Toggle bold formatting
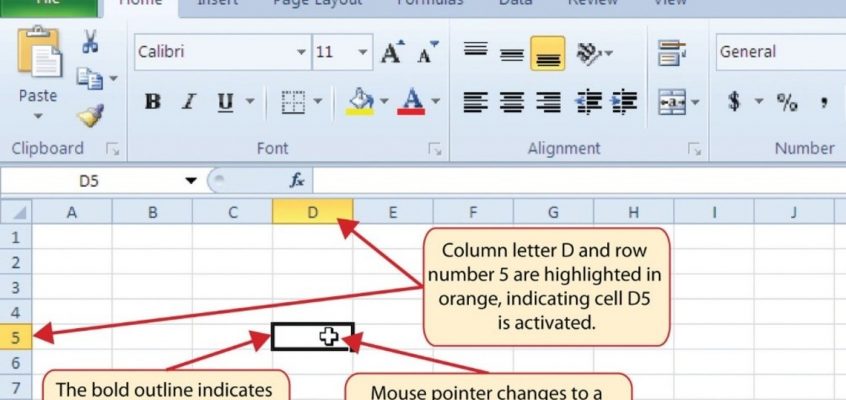 [x=153, y=101]
